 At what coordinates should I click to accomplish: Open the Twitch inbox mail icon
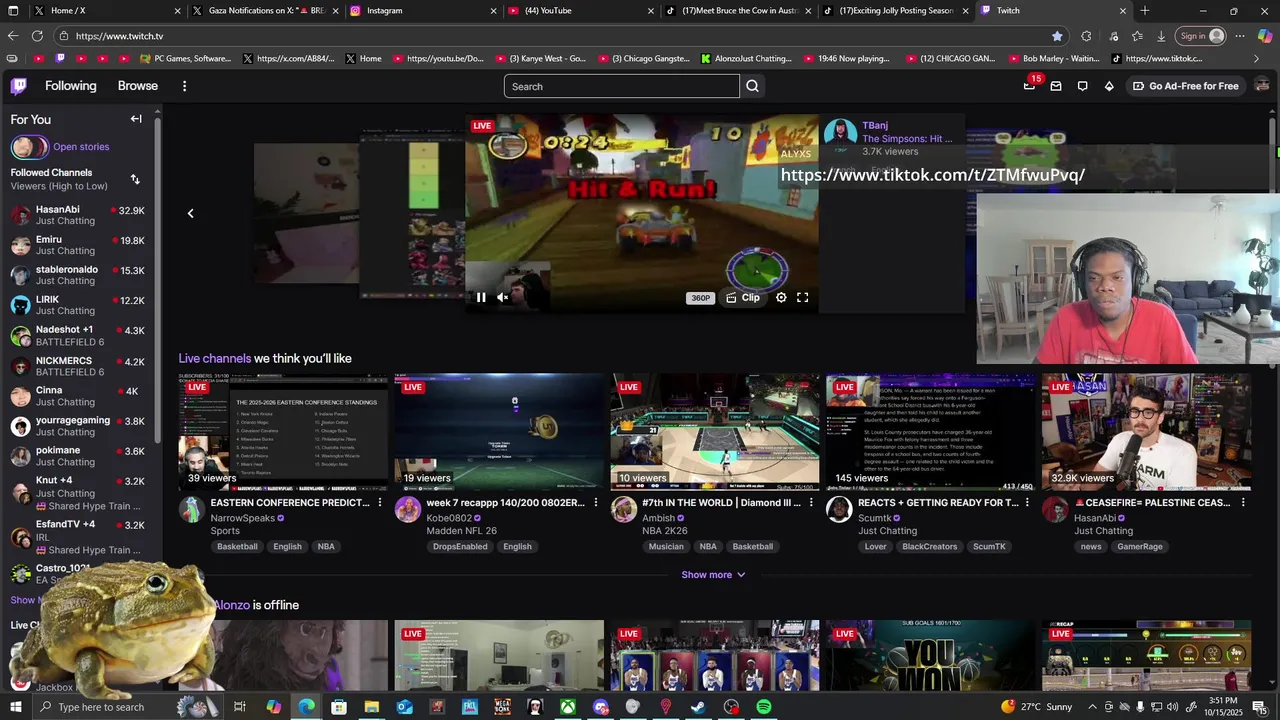pos(1056,86)
